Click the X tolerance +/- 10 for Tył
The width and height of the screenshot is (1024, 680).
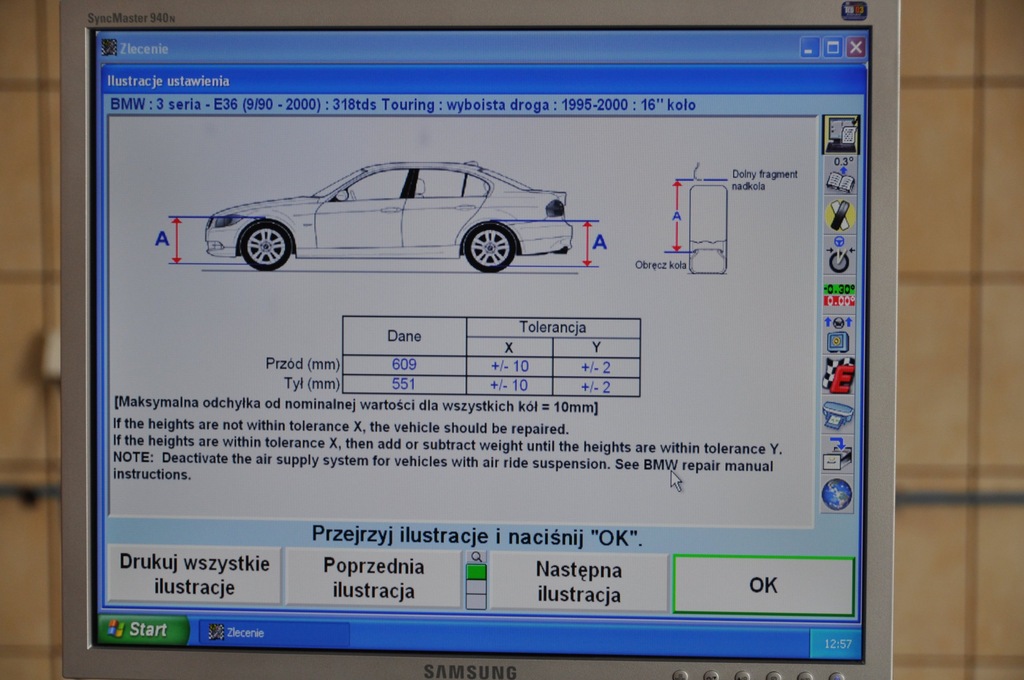click(509, 385)
